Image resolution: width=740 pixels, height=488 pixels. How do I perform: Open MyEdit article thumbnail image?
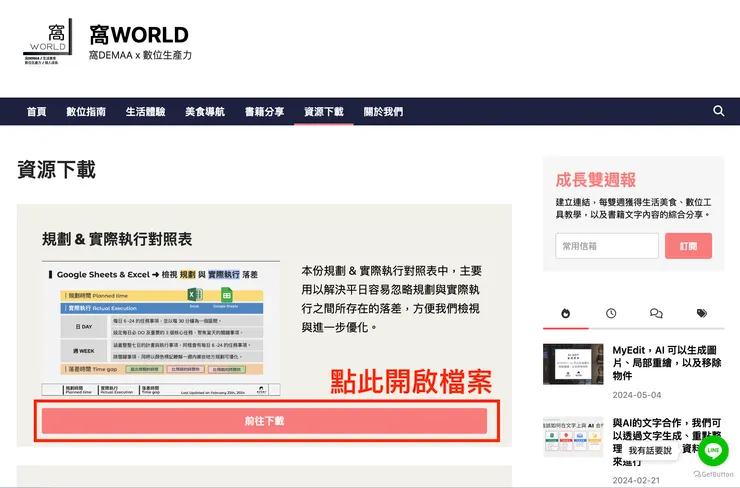[573, 364]
